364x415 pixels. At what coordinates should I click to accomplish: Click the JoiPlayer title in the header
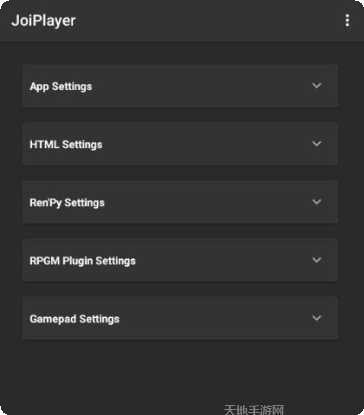pos(43,21)
